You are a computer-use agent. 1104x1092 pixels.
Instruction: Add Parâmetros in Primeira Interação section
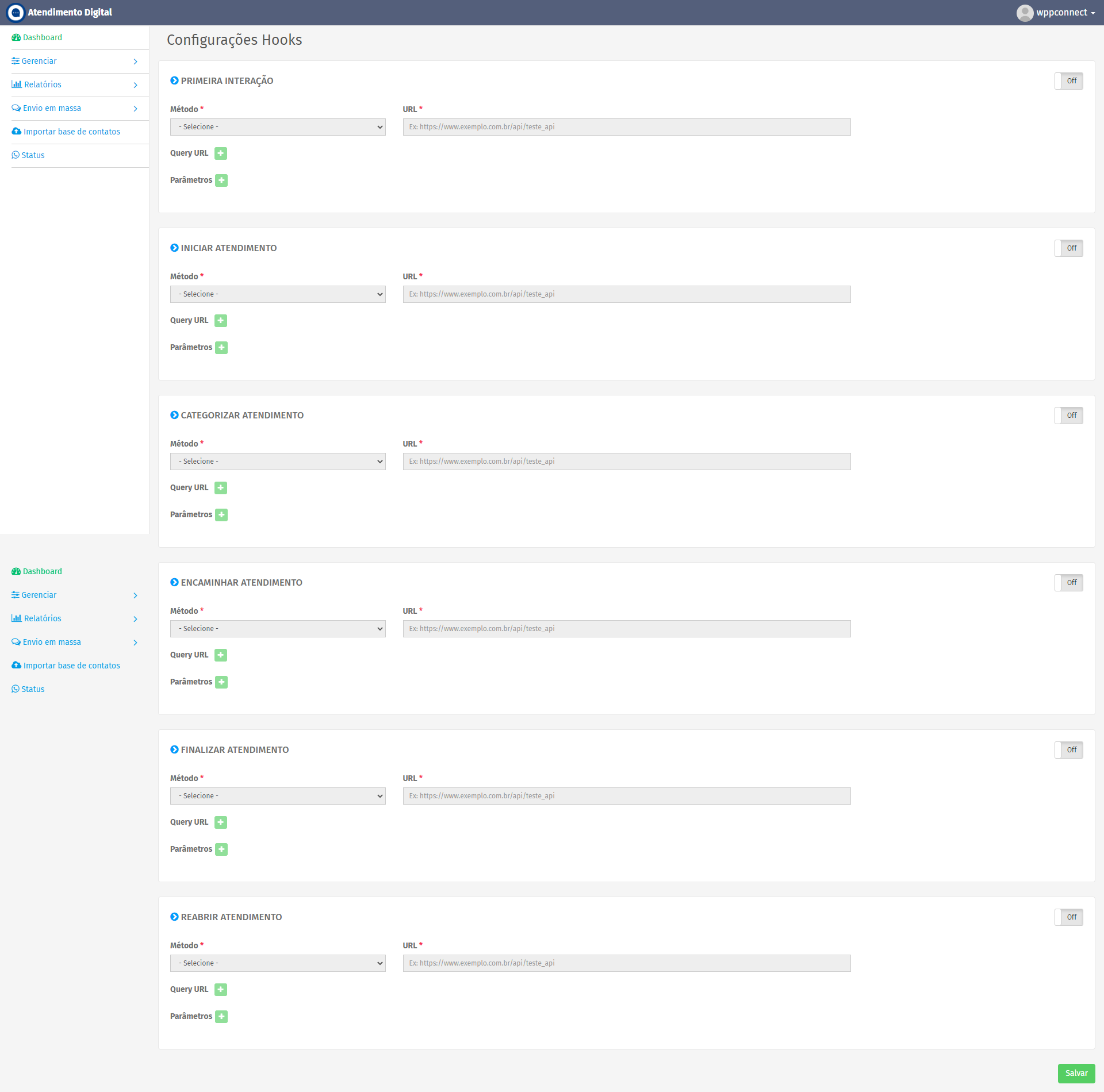pyautogui.click(x=221, y=180)
